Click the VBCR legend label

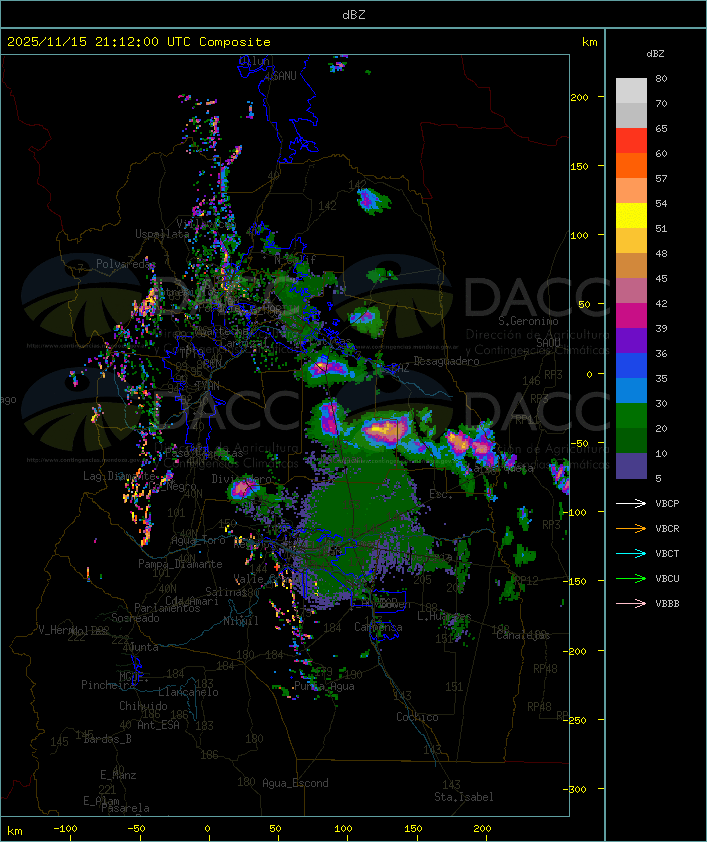667,528
